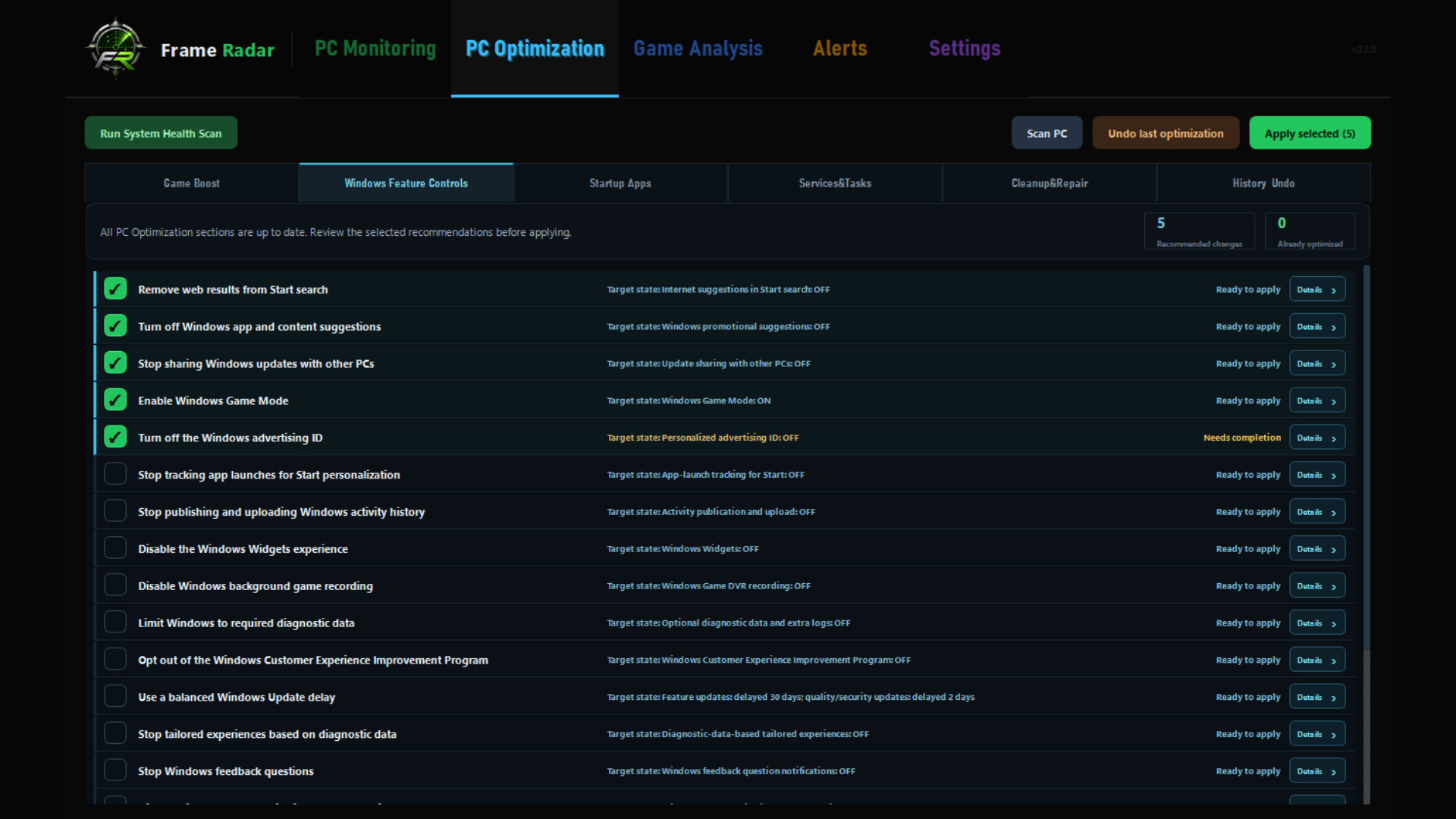Viewport: 1456px width, 819px height.
Task: Open Details for background game recording row
Action: pyautogui.click(x=1317, y=586)
